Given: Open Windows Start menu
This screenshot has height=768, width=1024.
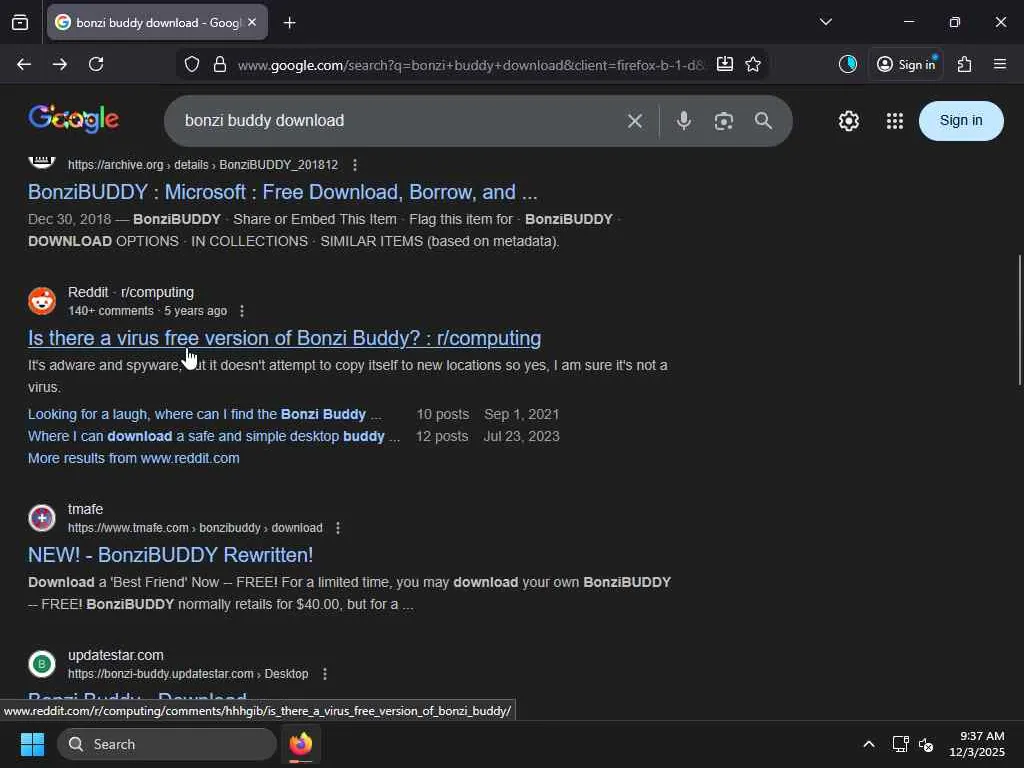Looking at the screenshot, I should click(x=32, y=744).
